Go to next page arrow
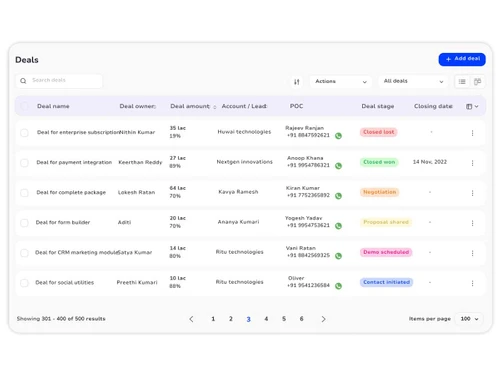Viewport: 500px width, 375px height. pos(323,319)
